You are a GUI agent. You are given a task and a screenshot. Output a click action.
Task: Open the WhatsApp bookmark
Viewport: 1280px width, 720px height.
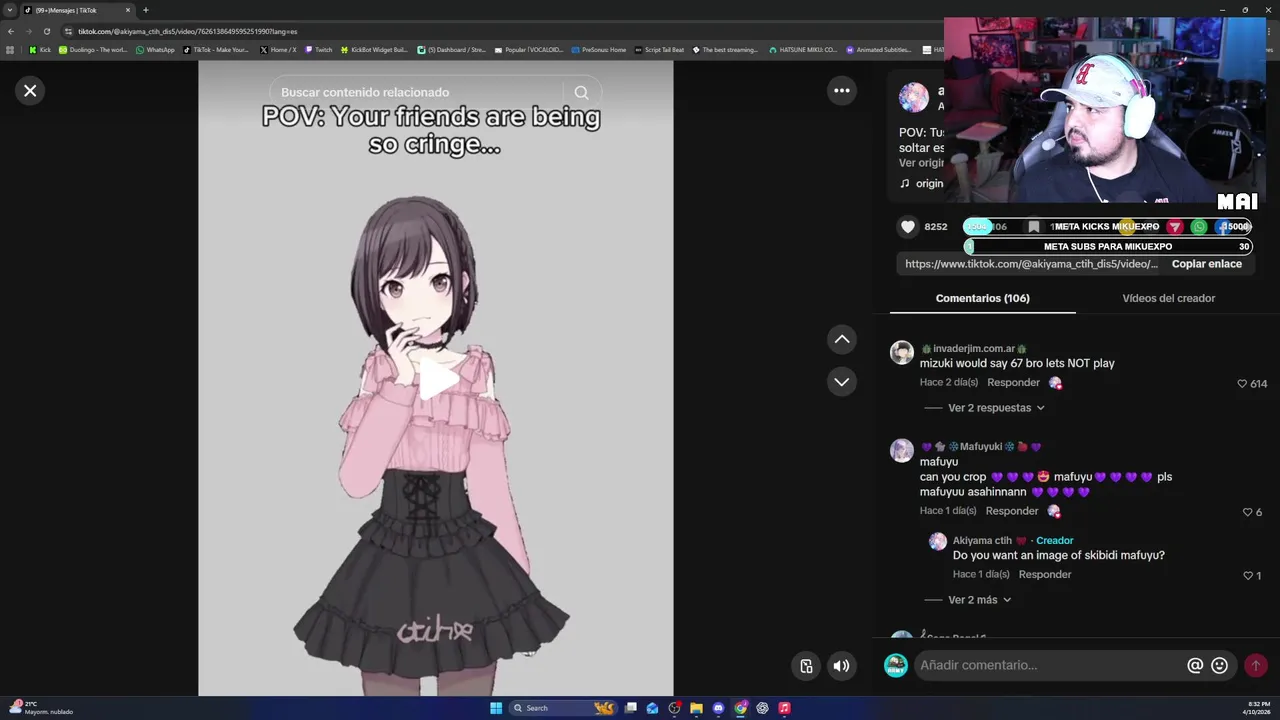click(155, 49)
